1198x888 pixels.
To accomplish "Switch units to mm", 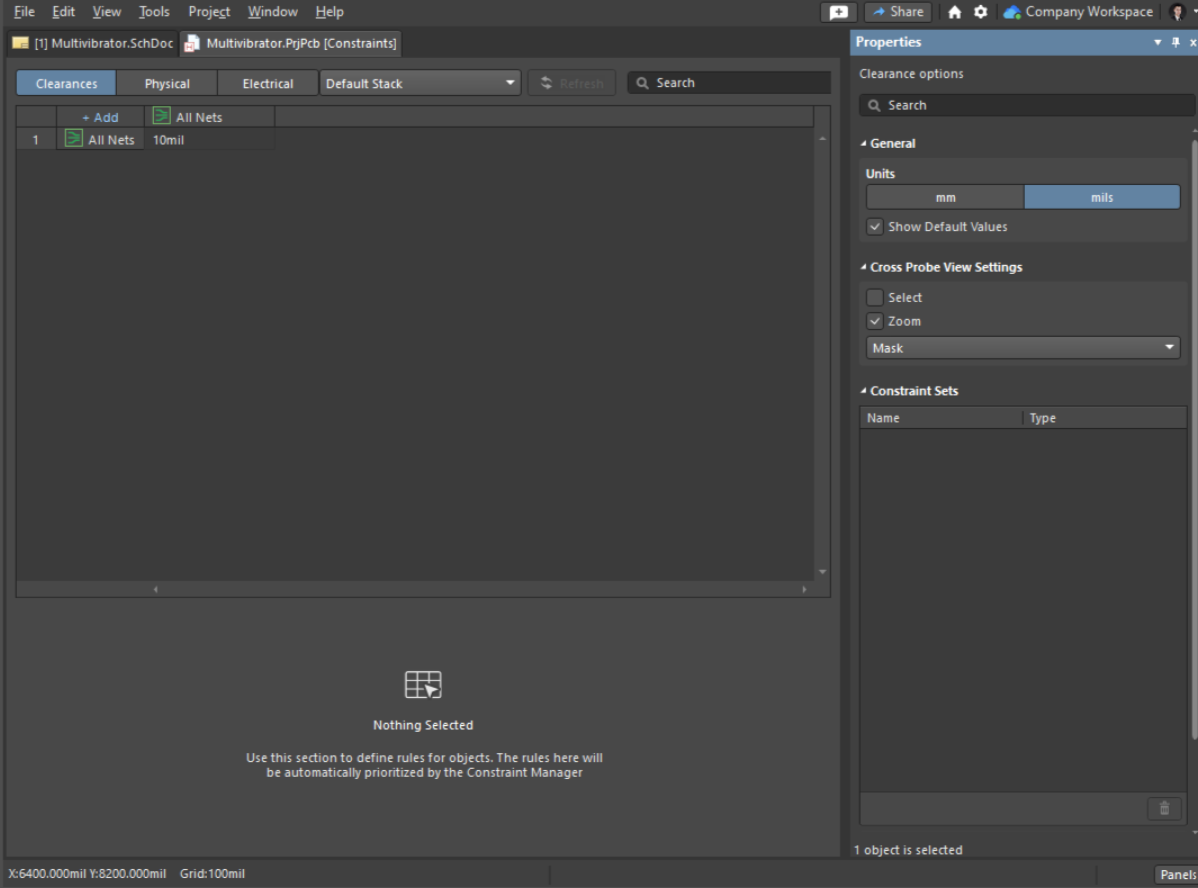I will pos(945,197).
